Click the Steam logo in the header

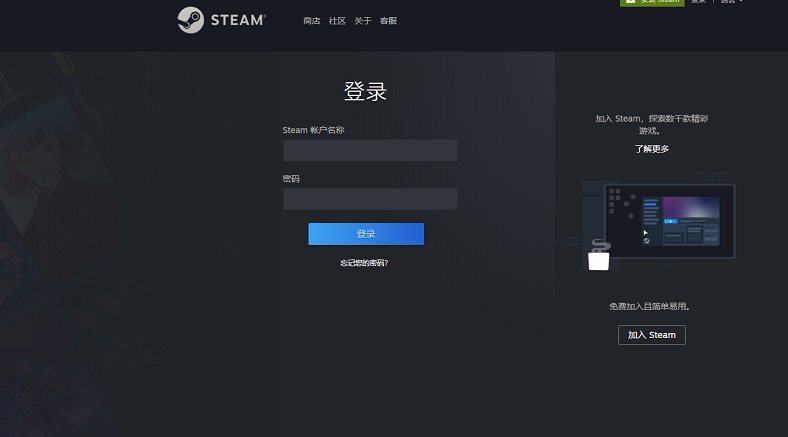pos(222,20)
